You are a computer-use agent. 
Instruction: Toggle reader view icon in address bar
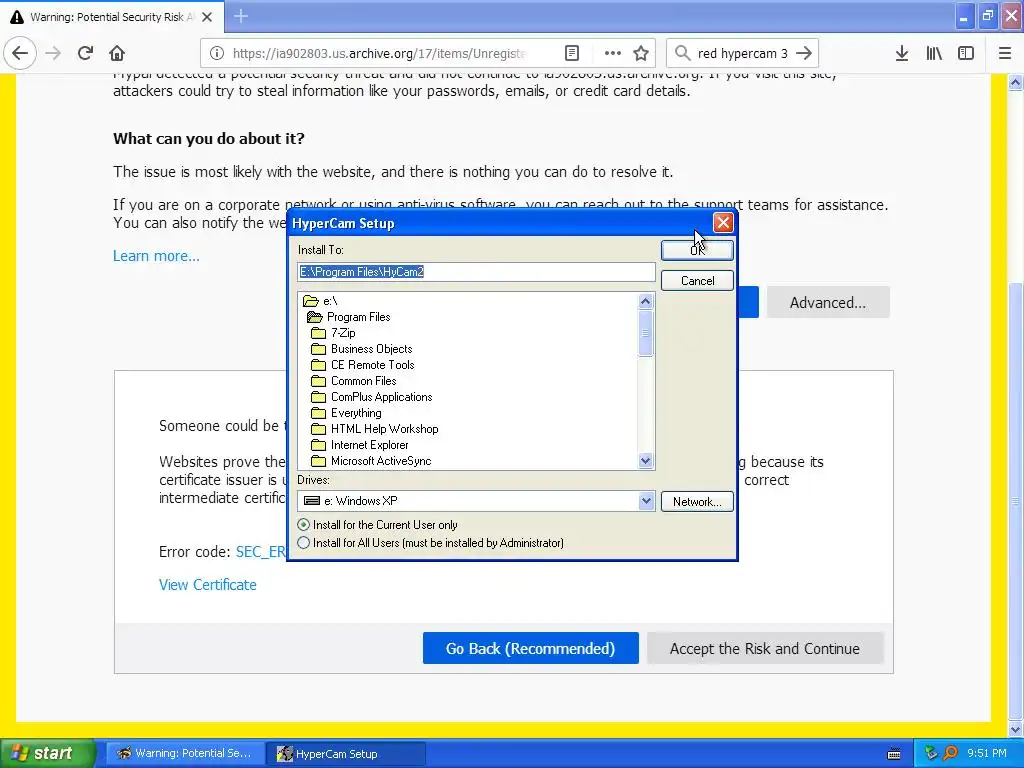(571, 54)
